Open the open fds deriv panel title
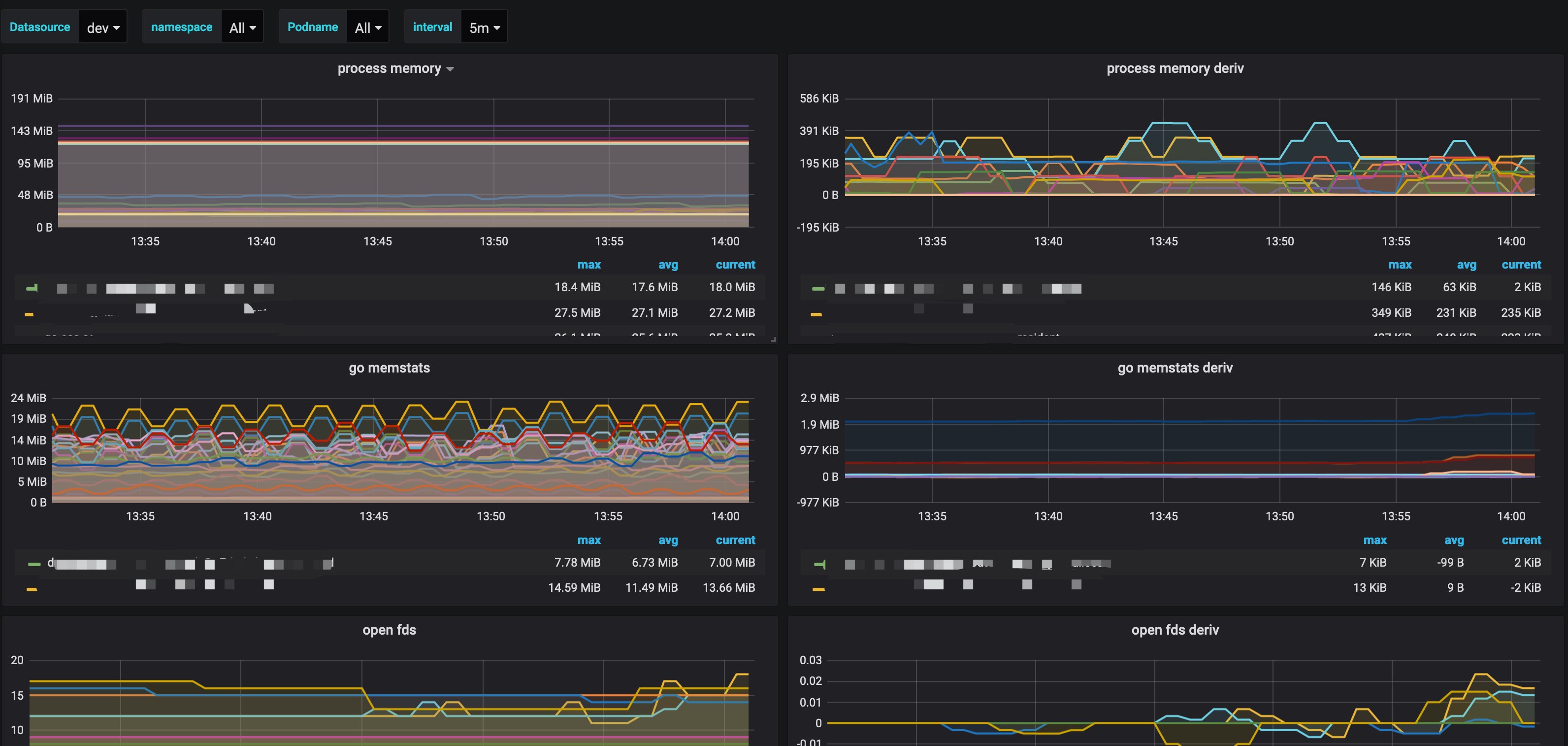The image size is (1568, 746). [x=1175, y=630]
